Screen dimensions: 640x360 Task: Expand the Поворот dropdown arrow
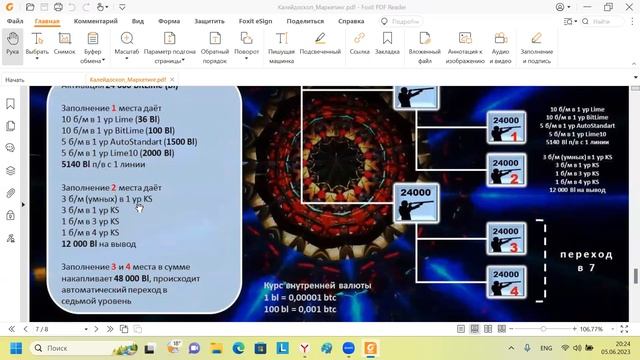247,59
